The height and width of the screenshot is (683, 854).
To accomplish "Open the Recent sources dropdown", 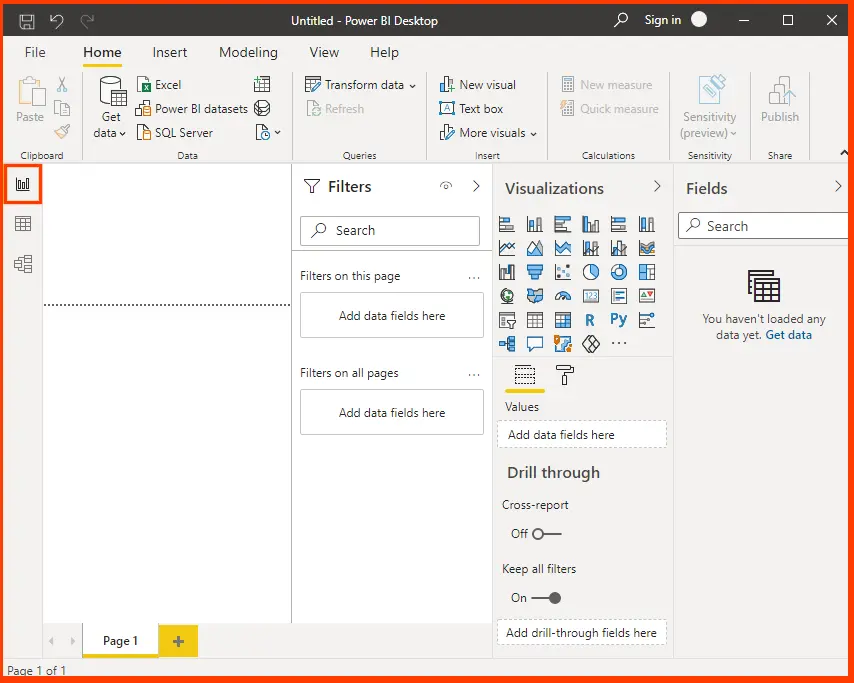I will pos(268,132).
